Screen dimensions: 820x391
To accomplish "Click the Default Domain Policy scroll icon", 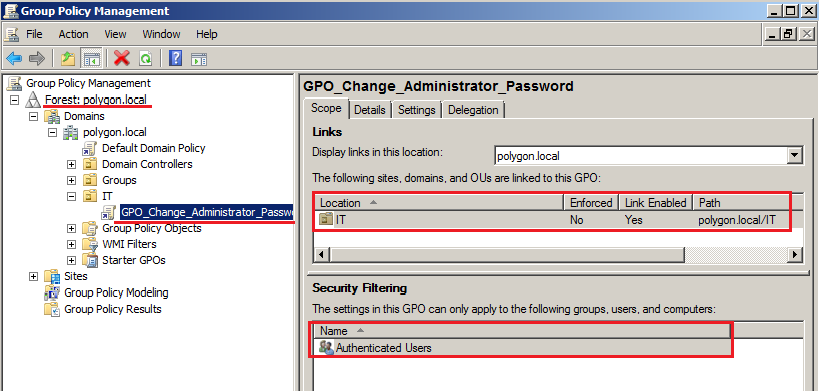I will [x=90, y=148].
